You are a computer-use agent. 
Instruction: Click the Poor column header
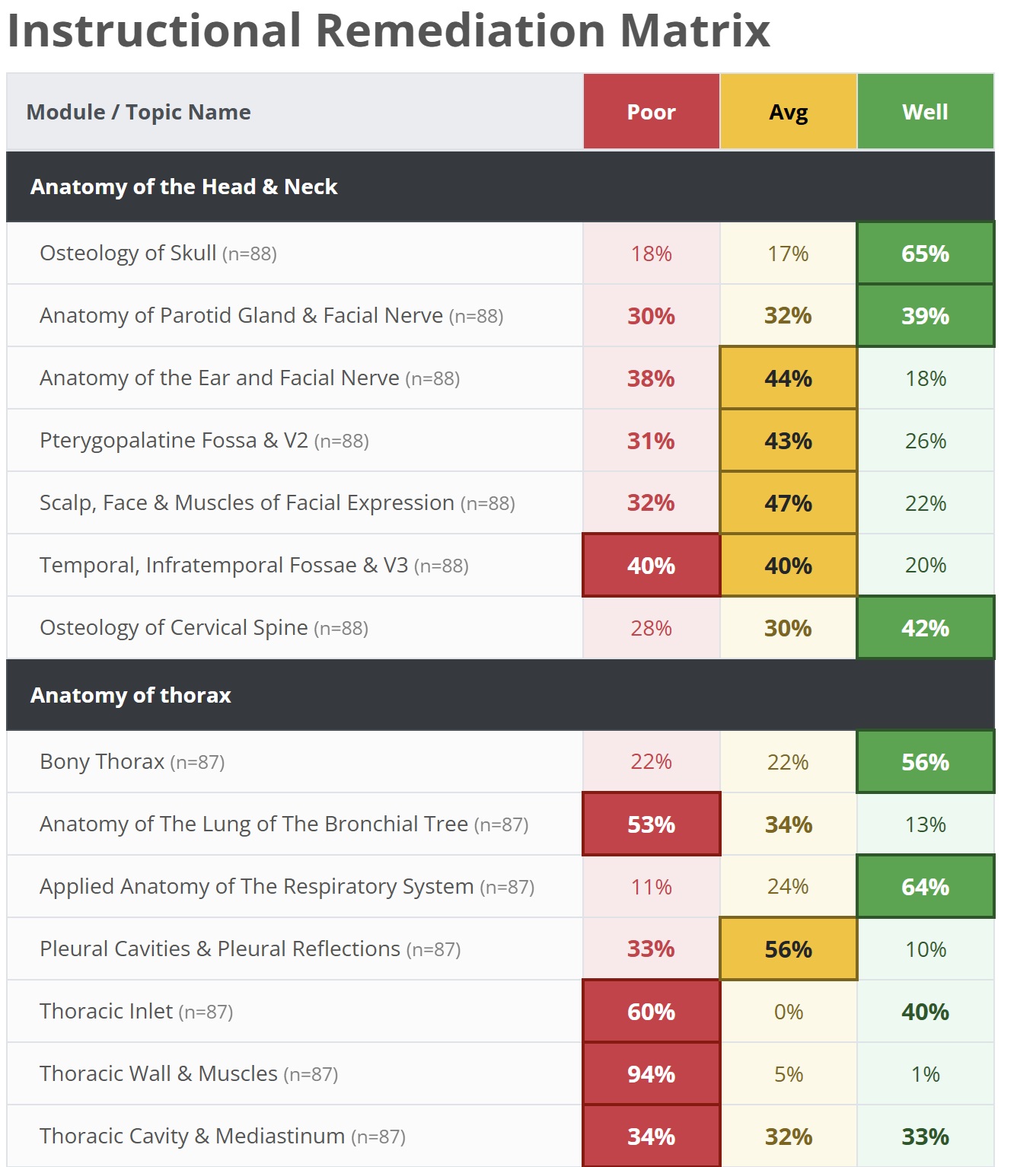pos(651,111)
